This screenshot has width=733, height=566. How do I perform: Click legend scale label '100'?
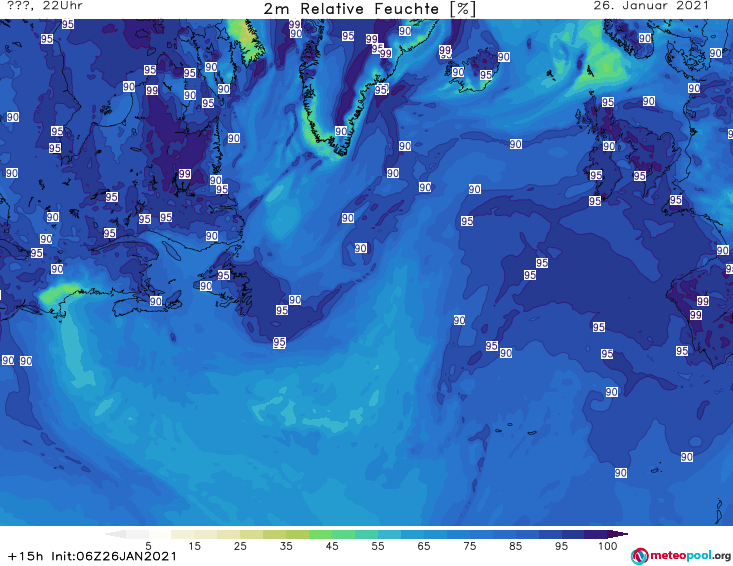(x=608, y=546)
